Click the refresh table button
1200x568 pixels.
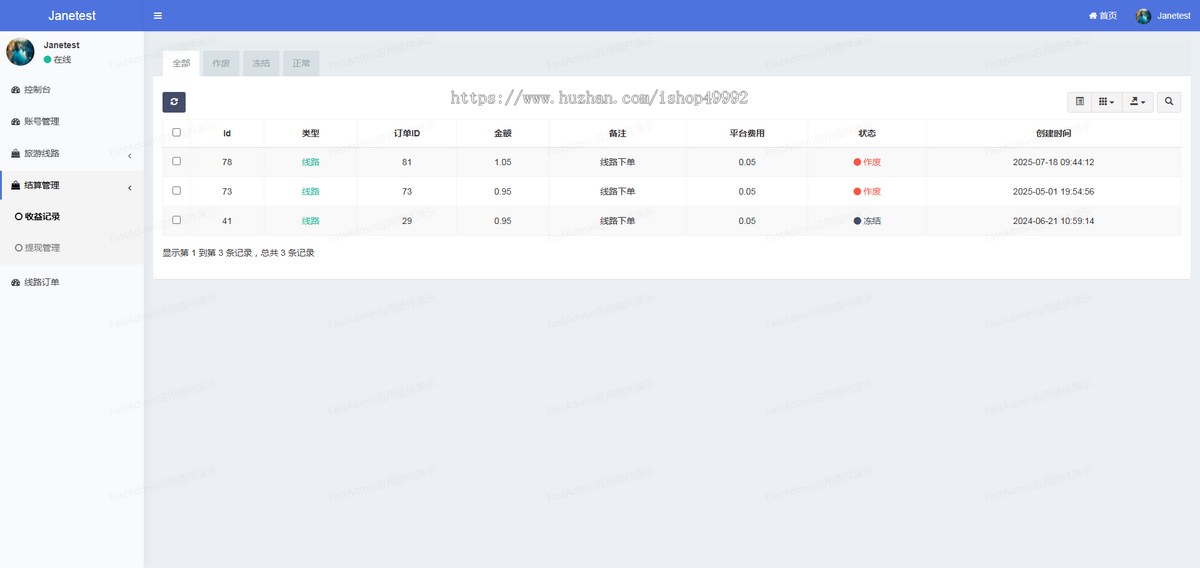[x=174, y=102]
